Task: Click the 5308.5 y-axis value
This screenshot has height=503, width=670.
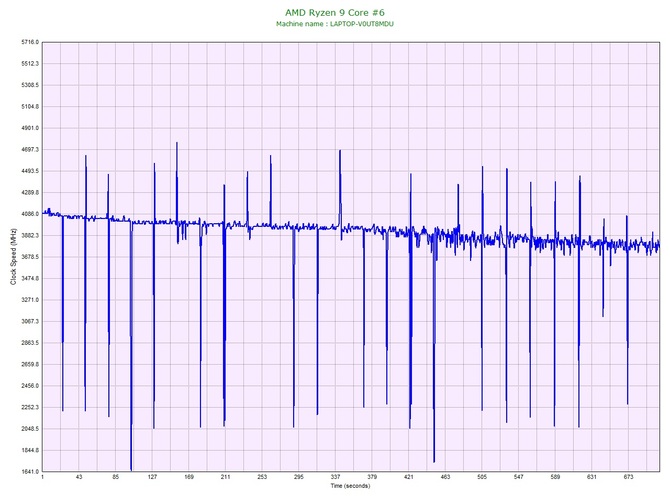Action: pyautogui.click(x=30, y=85)
